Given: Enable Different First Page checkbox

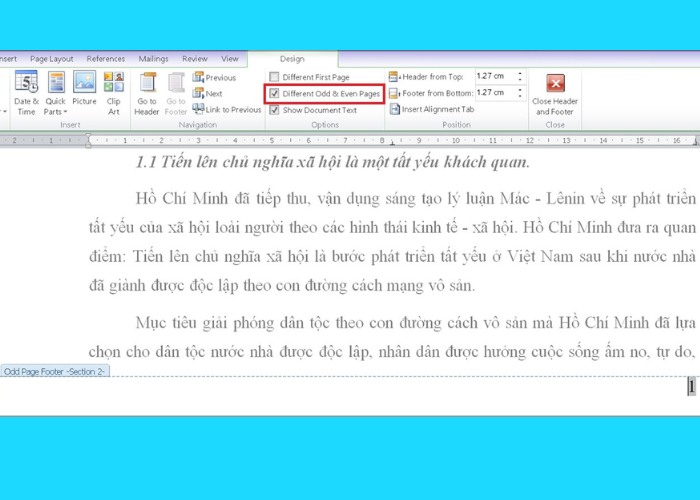Looking at the screenshot, I should point(274,77).
